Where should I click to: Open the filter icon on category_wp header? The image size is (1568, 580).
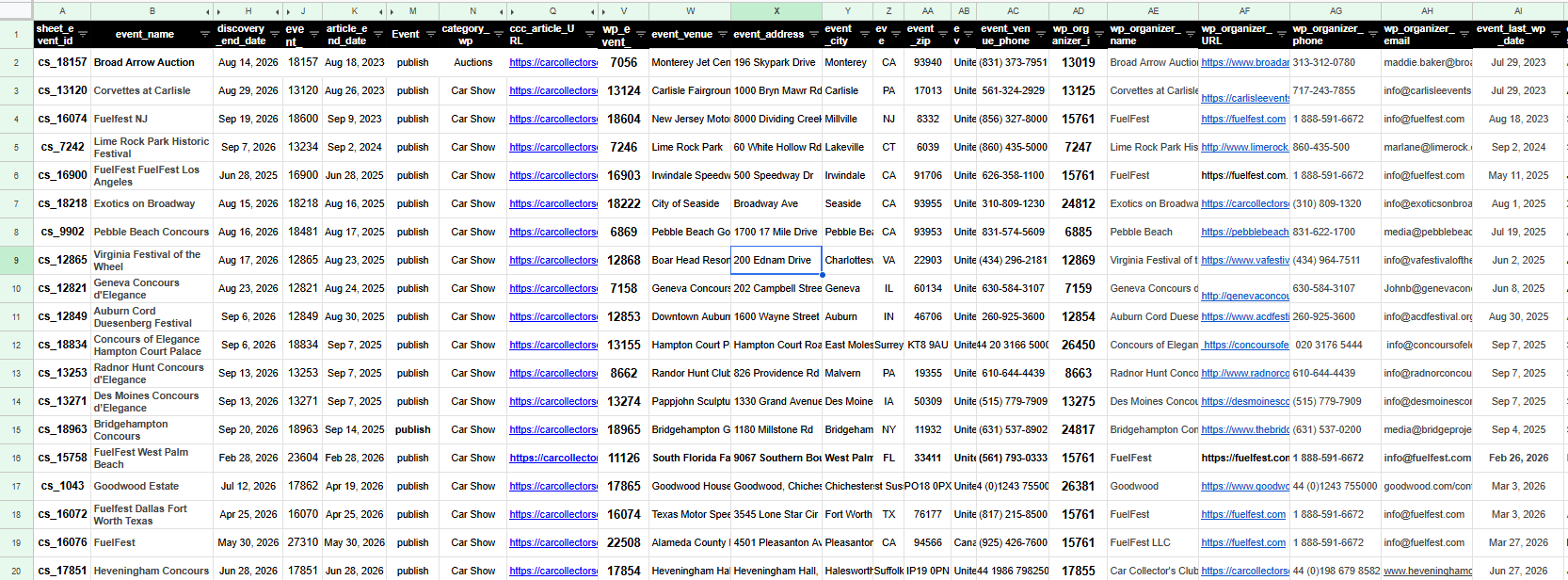click(x=497, y=34)
